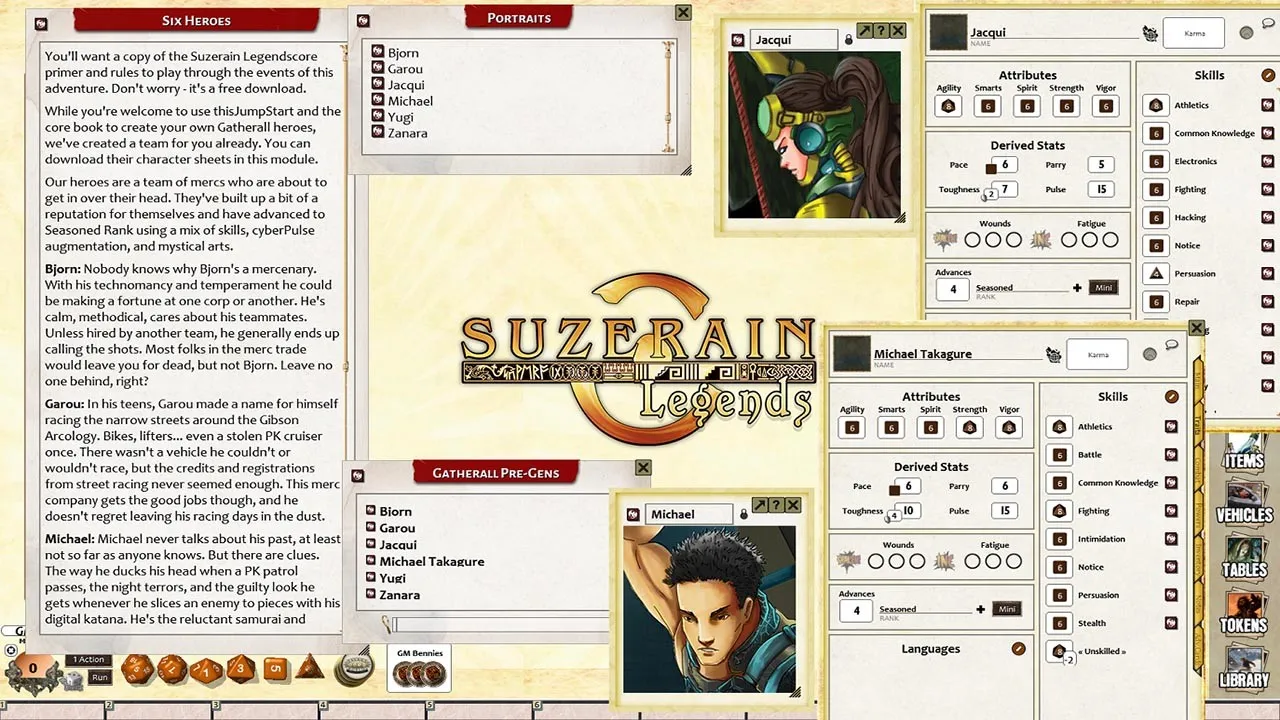Click the 1 Action button
1280x720 pixels.
pyautogui.click(x=89, y=660)
